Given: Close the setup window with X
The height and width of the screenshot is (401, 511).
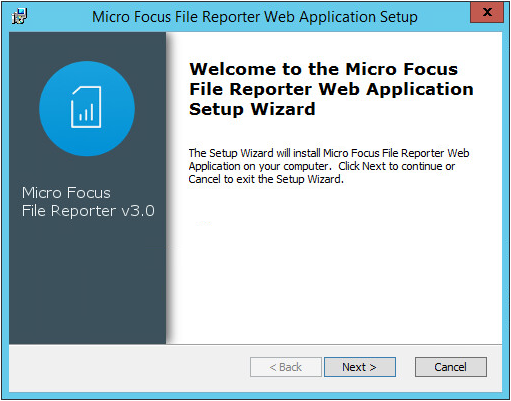Looking at the screenshot, I should pyautogui.click(x=487, y=12).
